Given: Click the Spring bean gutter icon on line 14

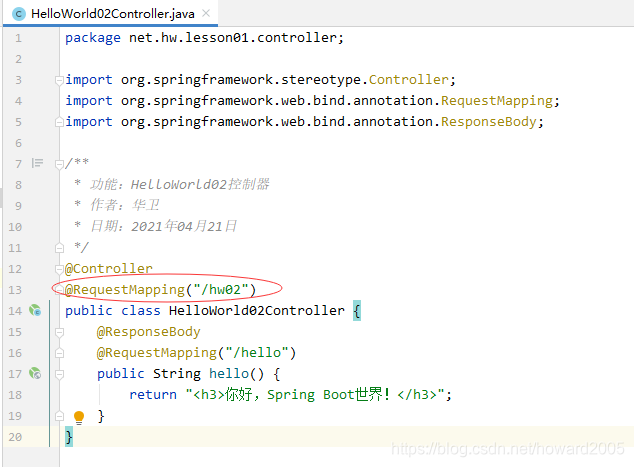Looking at the screenshot, I should [x=35, y=311].
